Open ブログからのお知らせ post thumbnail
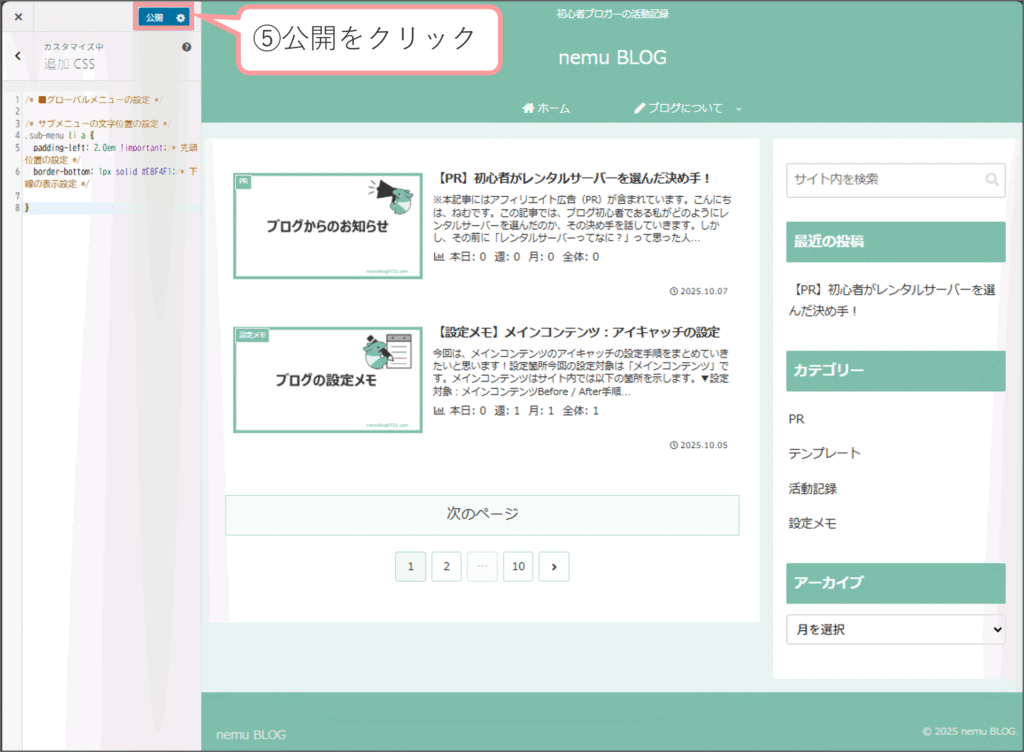Viewport: 1024px width, 752px height. pyautogui.click(x=328, y=226)
